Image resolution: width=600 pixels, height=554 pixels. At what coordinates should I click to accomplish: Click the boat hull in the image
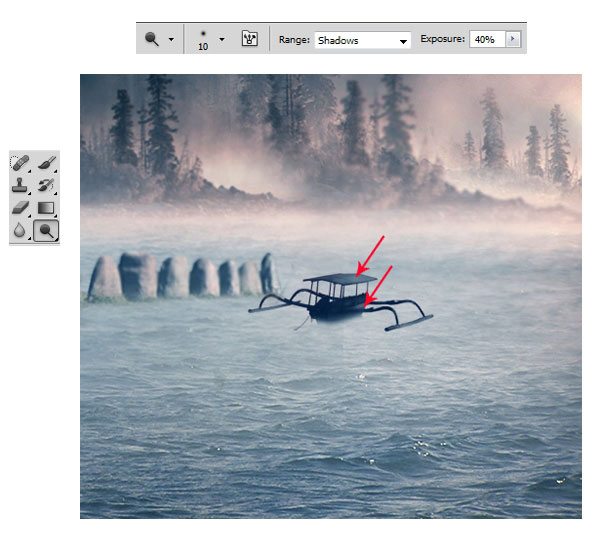337,309
